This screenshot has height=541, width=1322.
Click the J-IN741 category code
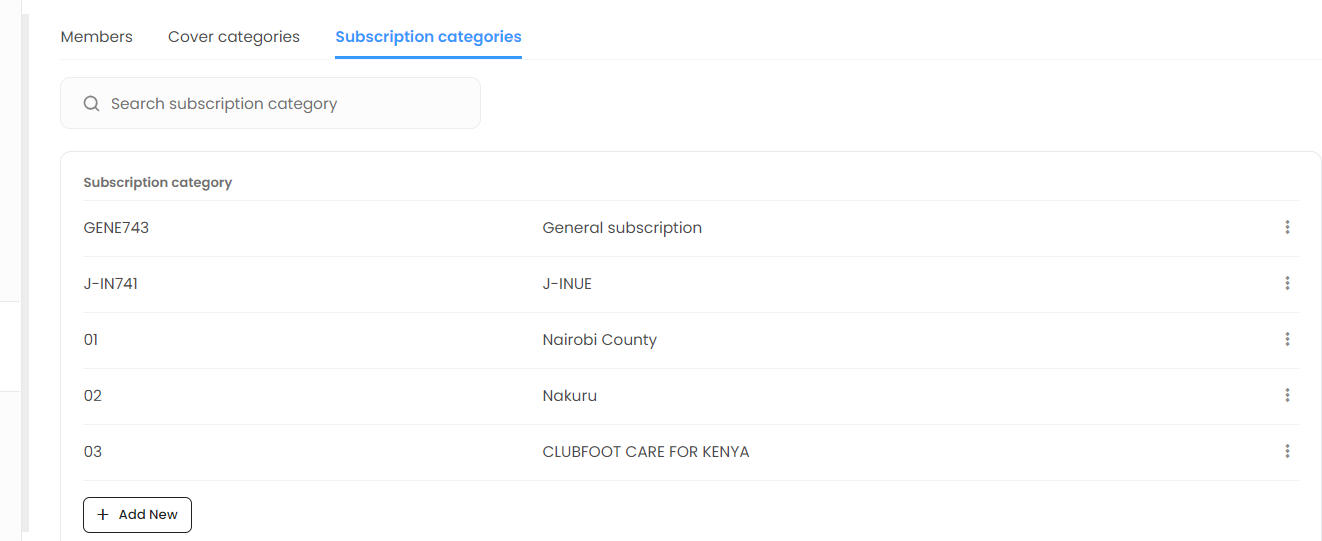111,284
